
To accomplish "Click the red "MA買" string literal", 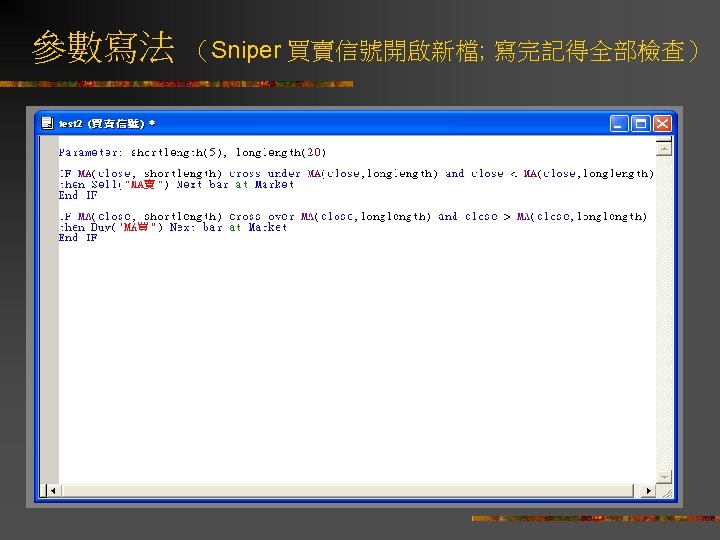I will [137, 227].
